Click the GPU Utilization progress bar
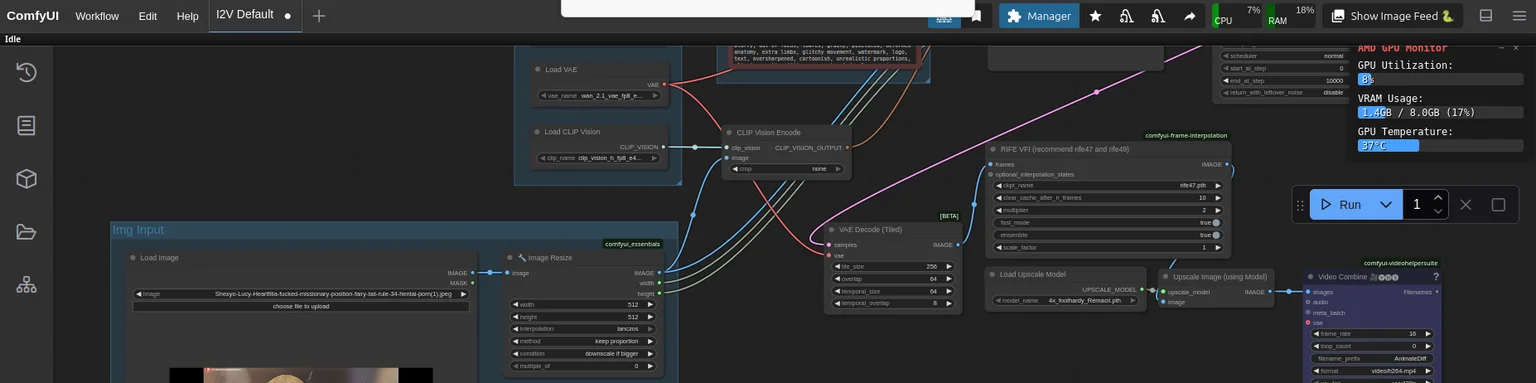This screenshot has height=383, width=1536. [1440, 79]
